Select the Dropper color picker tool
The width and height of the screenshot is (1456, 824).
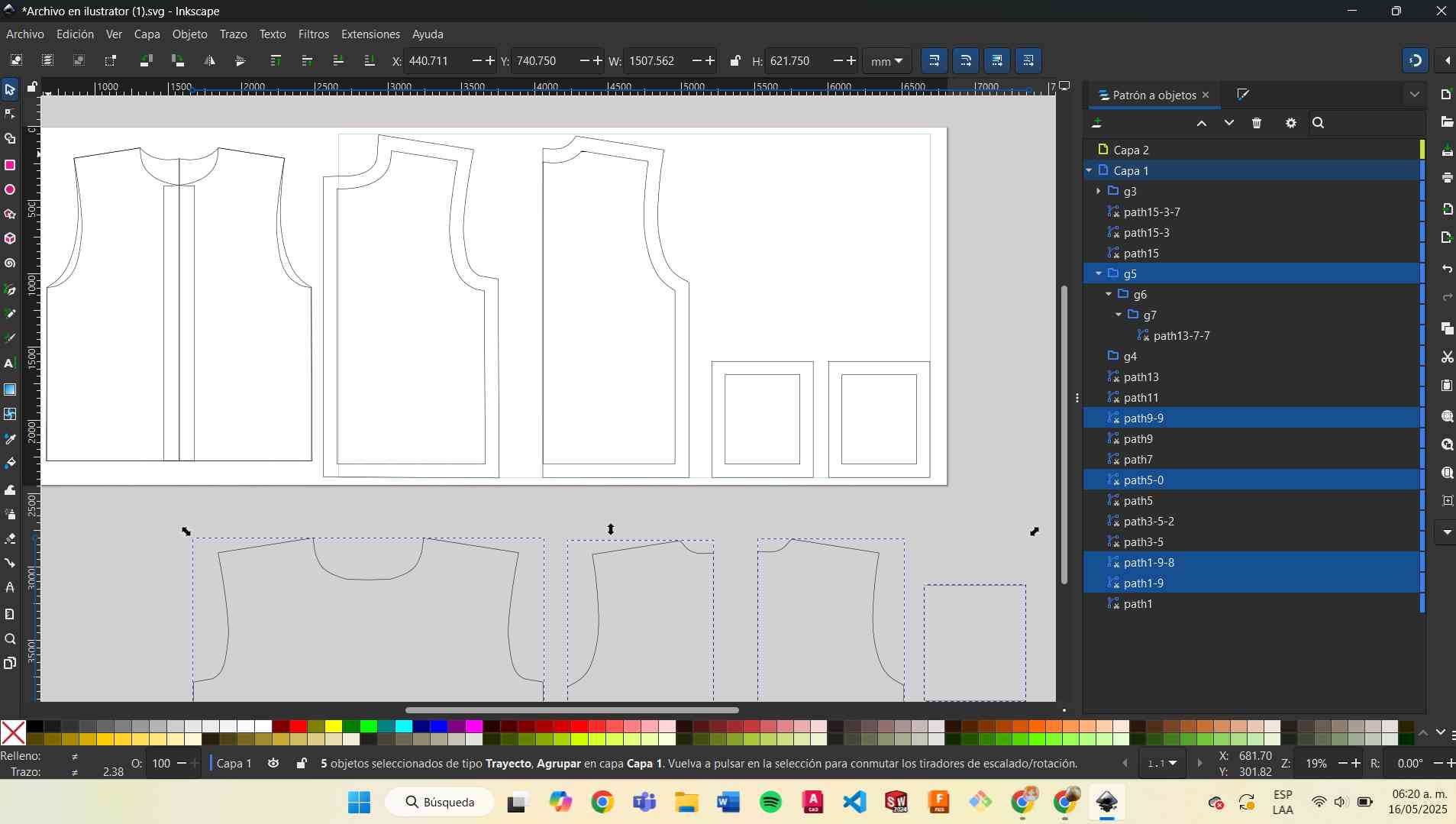(x=10, y=439)
